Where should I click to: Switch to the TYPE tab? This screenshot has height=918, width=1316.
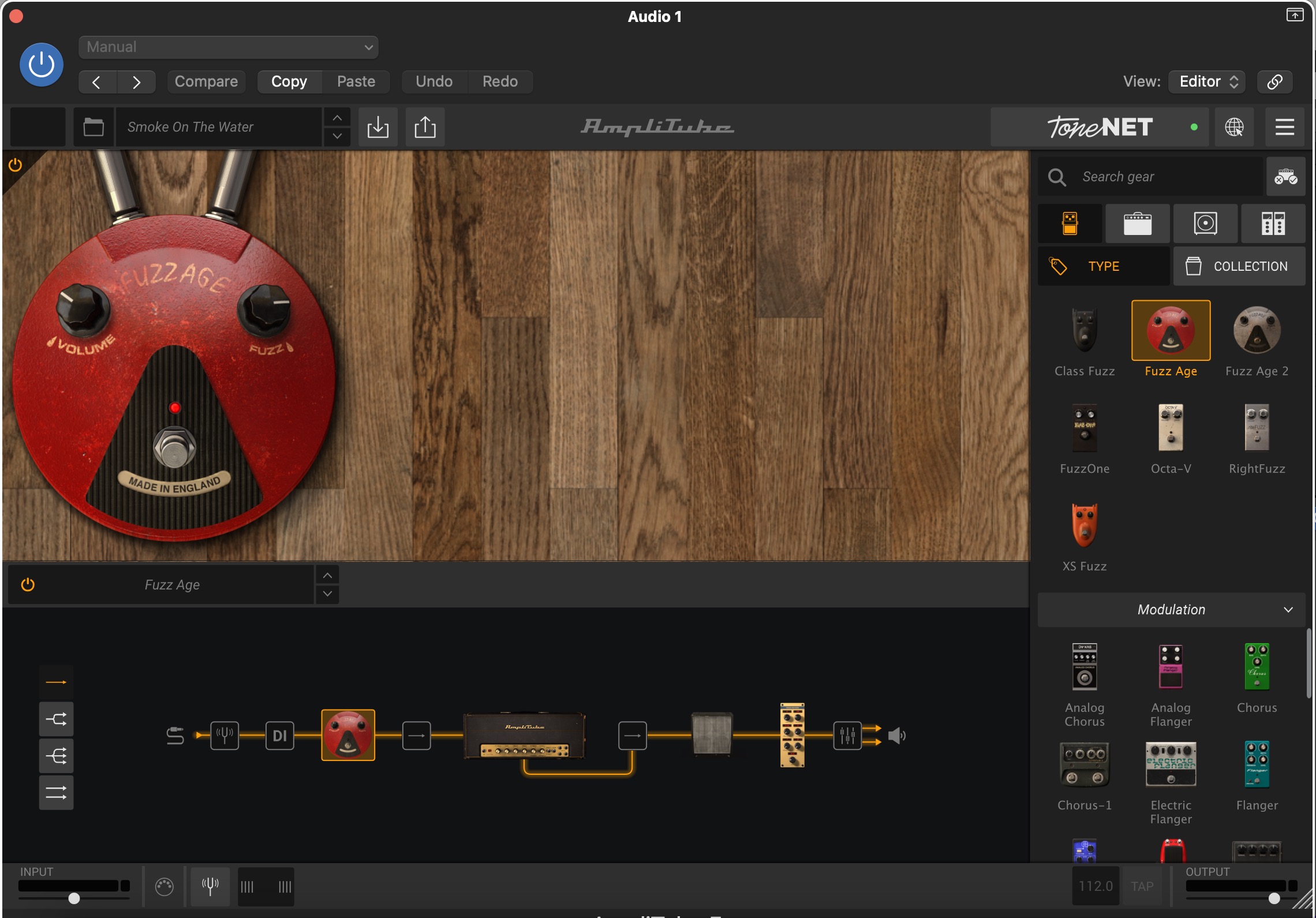(x=1104, y=266)
